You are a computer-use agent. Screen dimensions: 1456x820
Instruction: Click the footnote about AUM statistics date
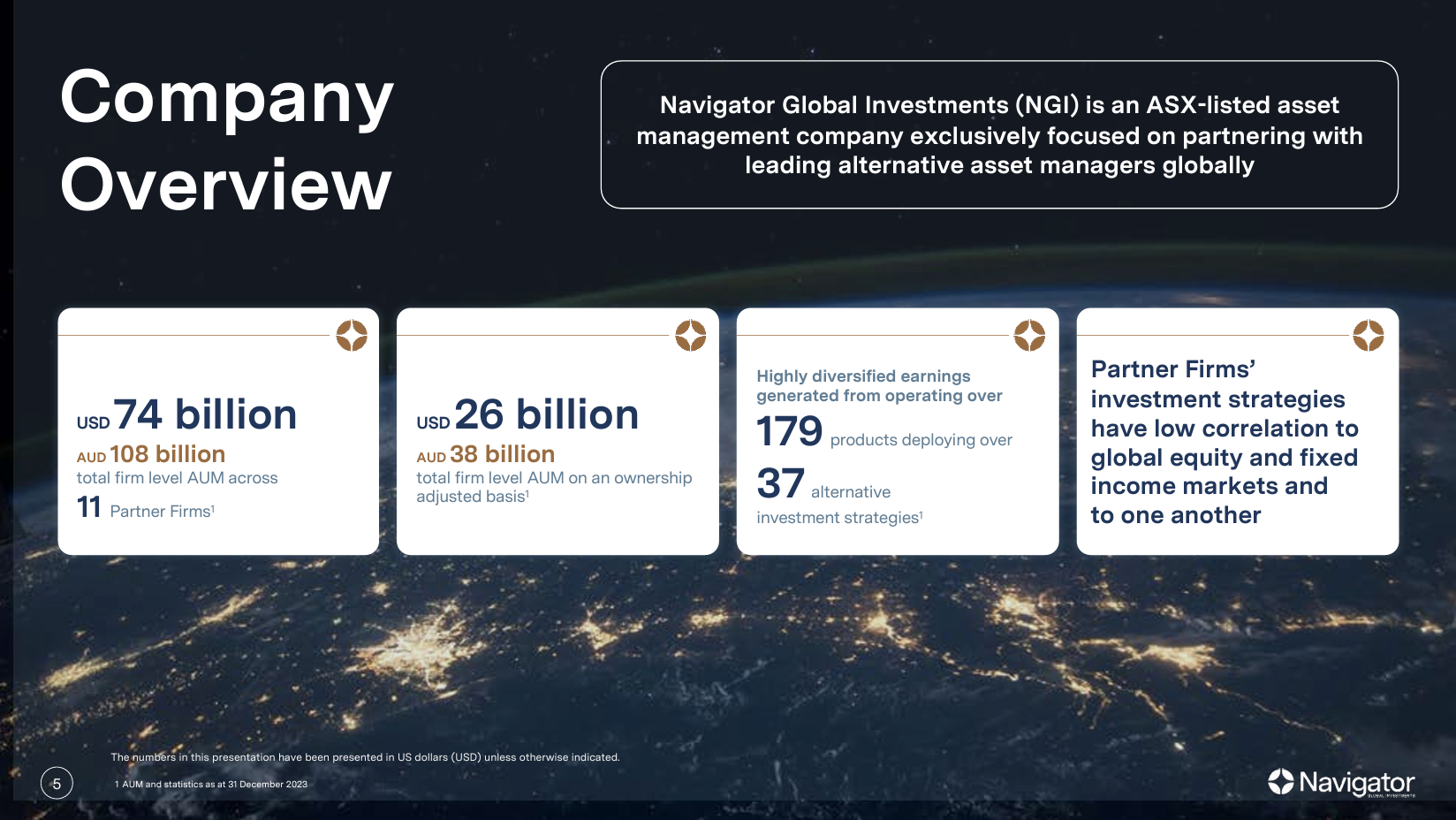pos(211,783)
